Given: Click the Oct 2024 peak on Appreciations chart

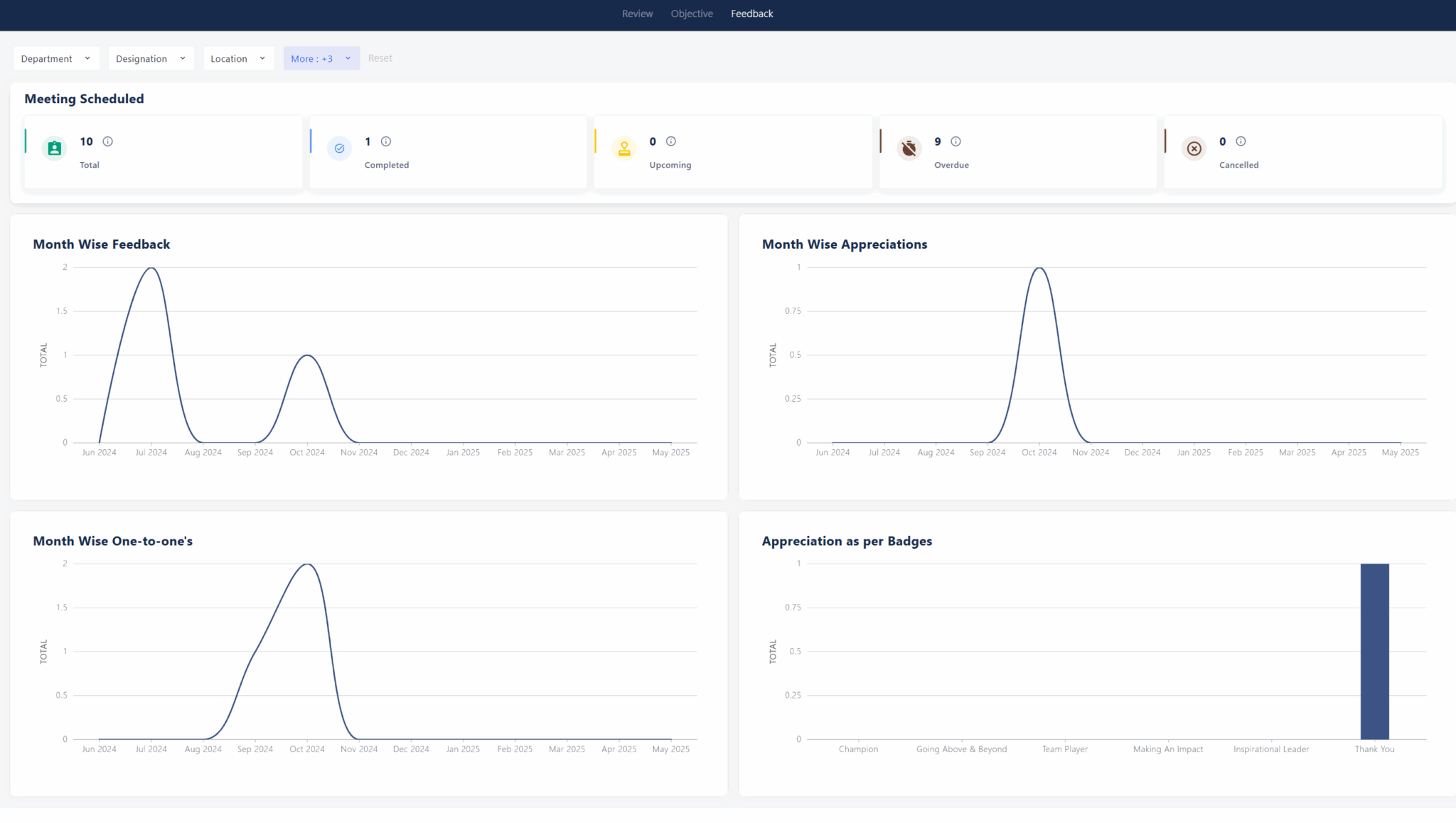Looking at the screenshot, I should 1039,269.
